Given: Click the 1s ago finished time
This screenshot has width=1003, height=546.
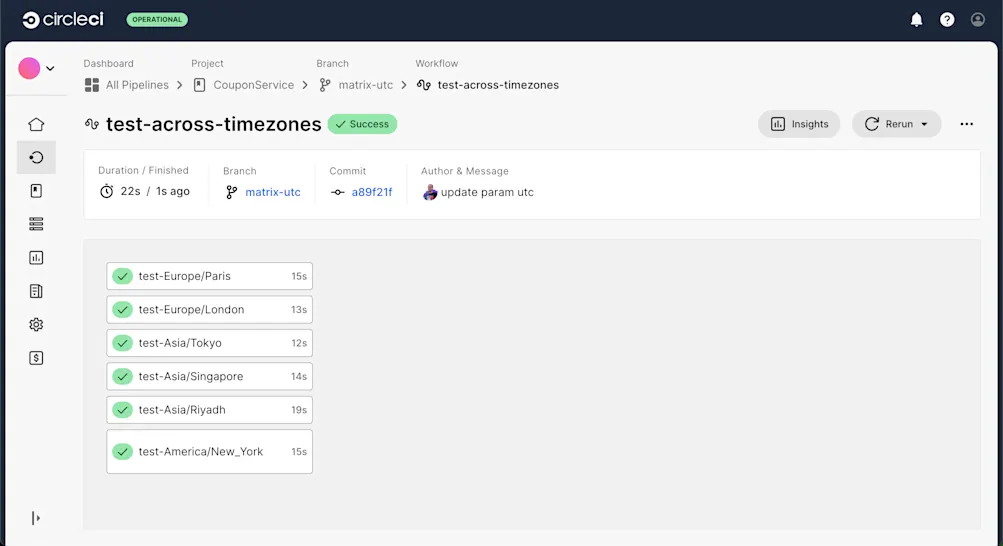Looking at the screenshot, I should [x=173, y=191].
